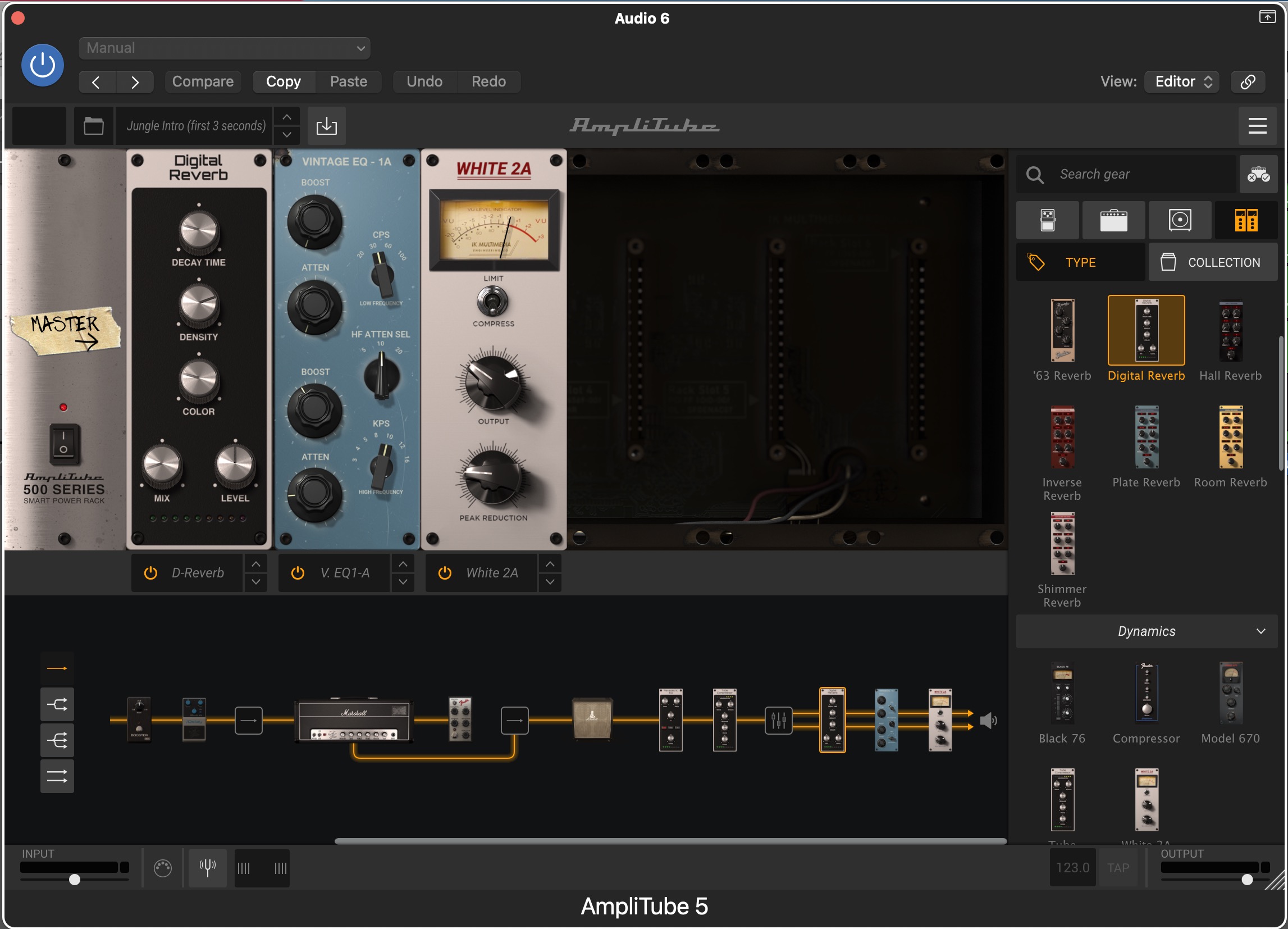Open the Manual preset dropdown
Viewport: 1288px width, 929px height.
click(225, 48)
